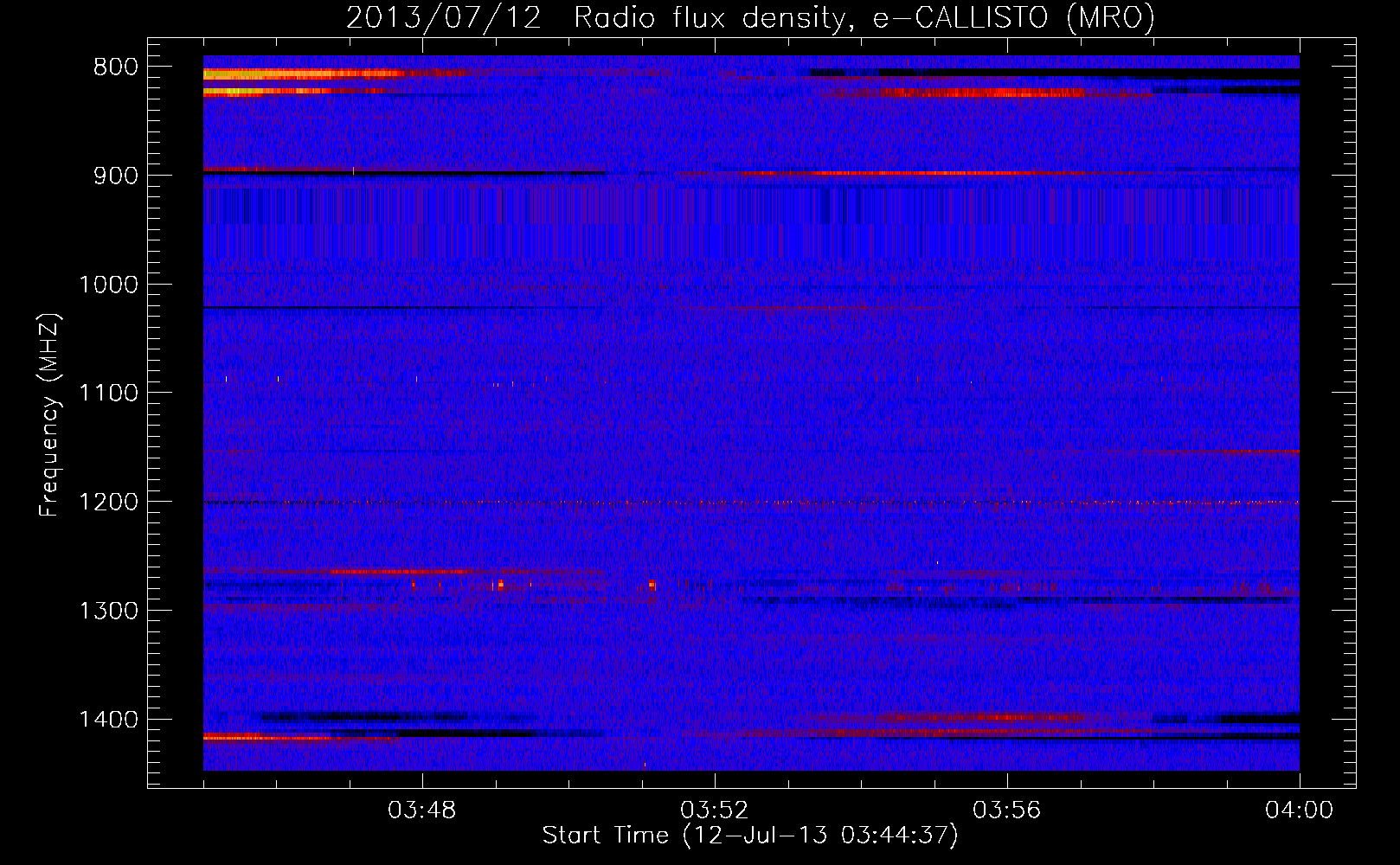Select the 800 frequency axis label

[114, 67]
